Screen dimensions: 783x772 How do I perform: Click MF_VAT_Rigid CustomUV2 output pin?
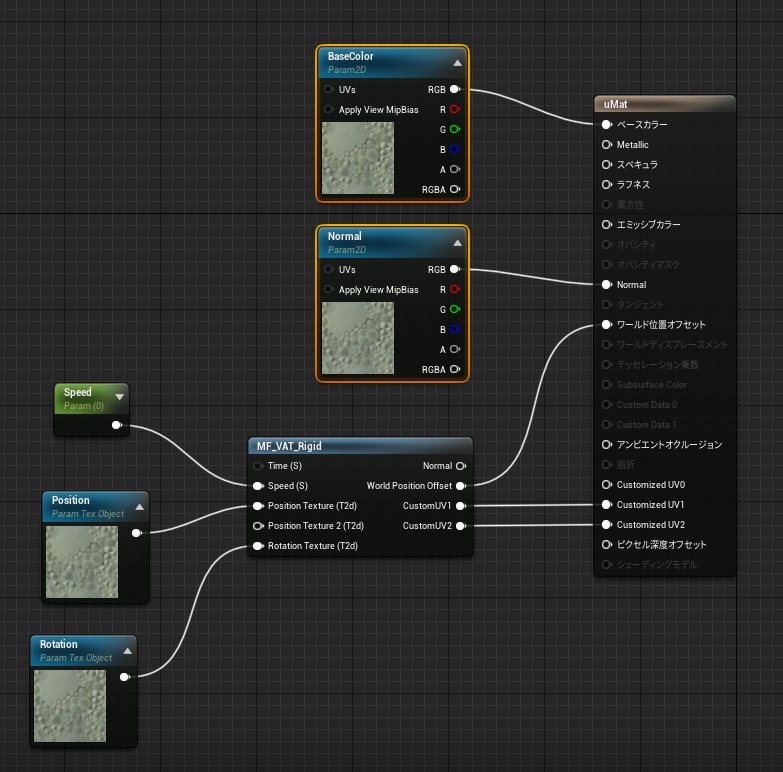click(x=461, y=526)
